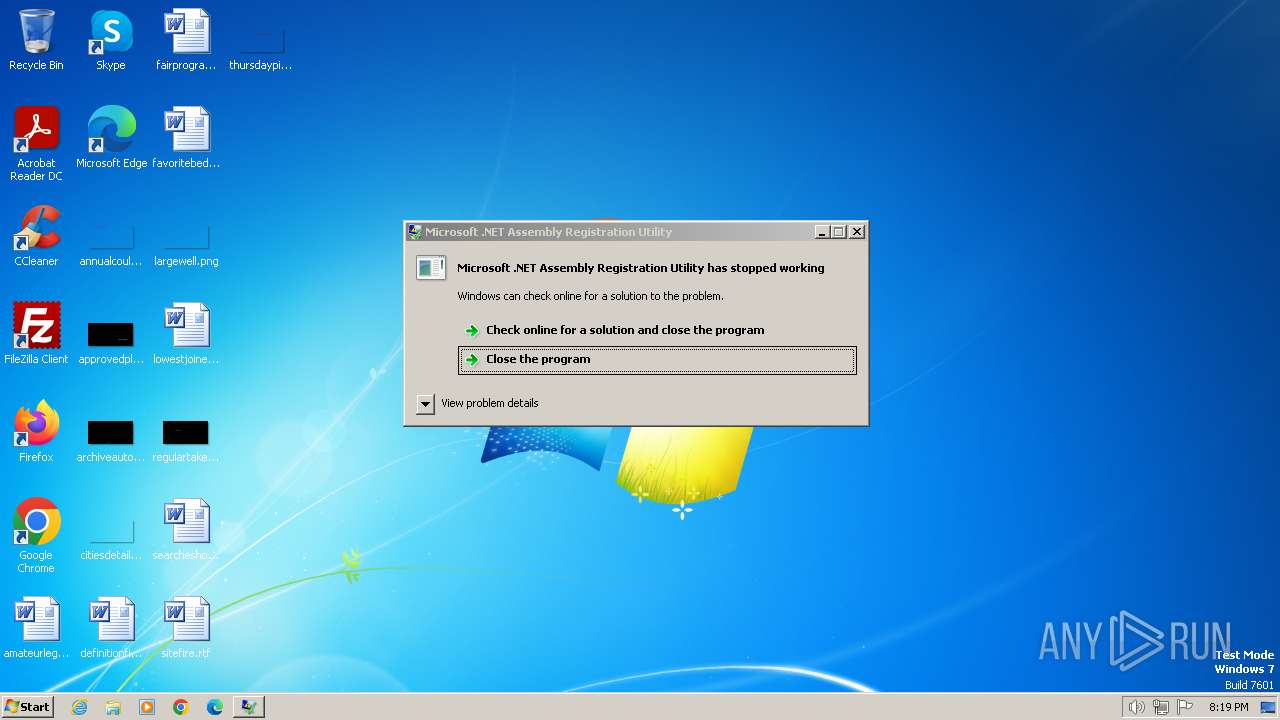Open the Recycle Bin desktop icon
1280x720 pixels.
coord(36,40)
